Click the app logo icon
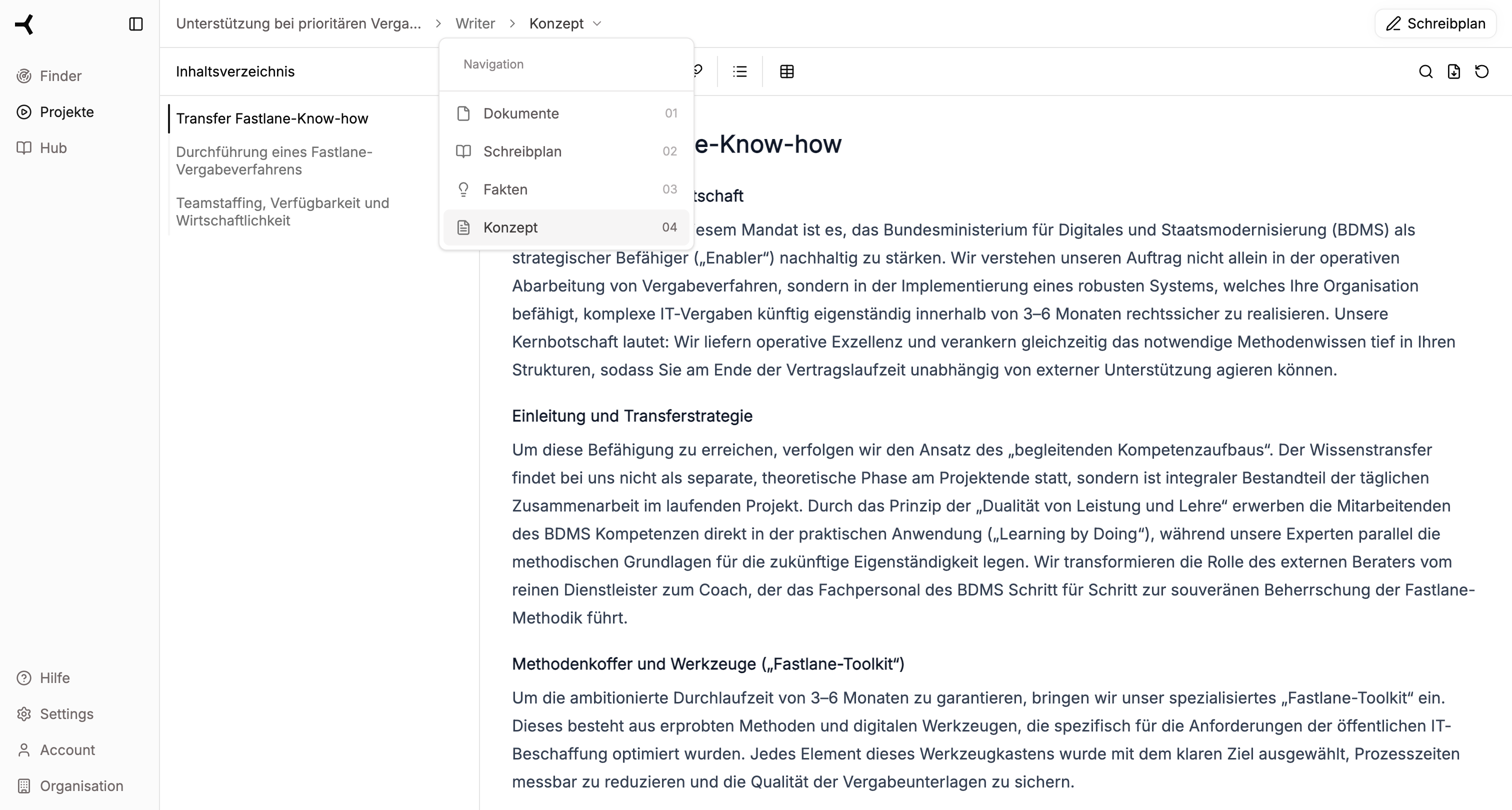The width and height of the screenshot is (1512, 810). [x=24, y=24]
